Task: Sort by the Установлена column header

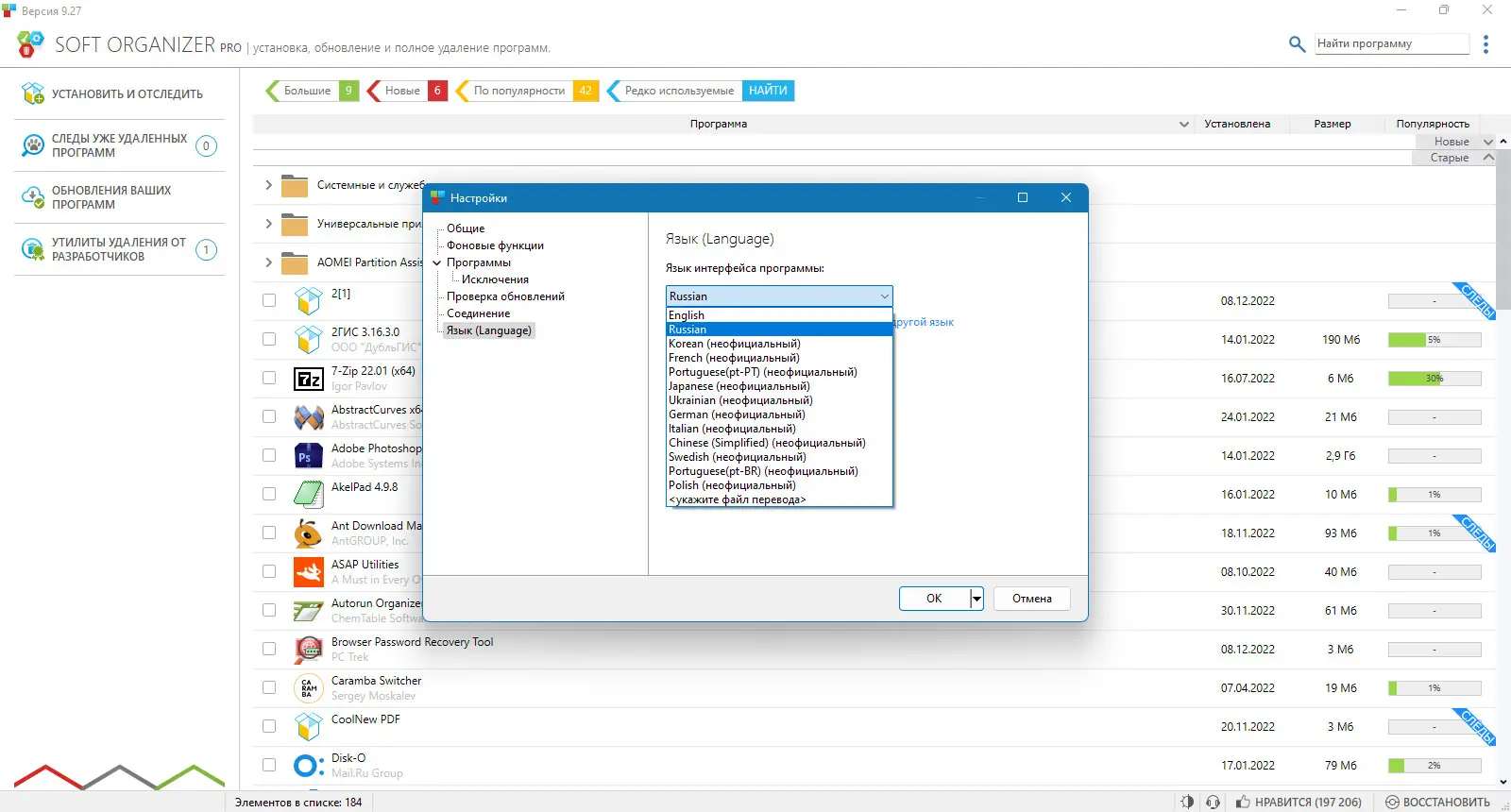Action: [1237, 124]
